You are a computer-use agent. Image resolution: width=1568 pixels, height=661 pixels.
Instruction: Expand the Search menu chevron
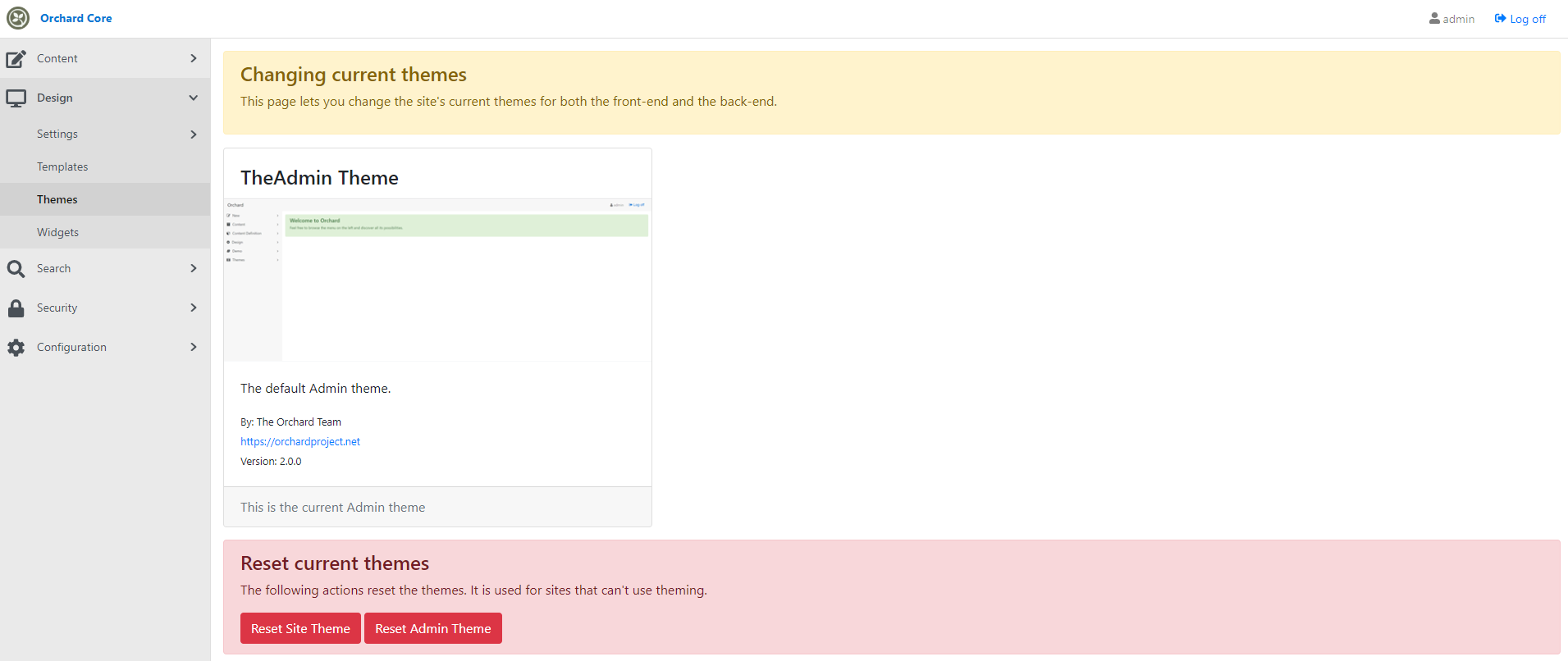(x=194, y=268)
